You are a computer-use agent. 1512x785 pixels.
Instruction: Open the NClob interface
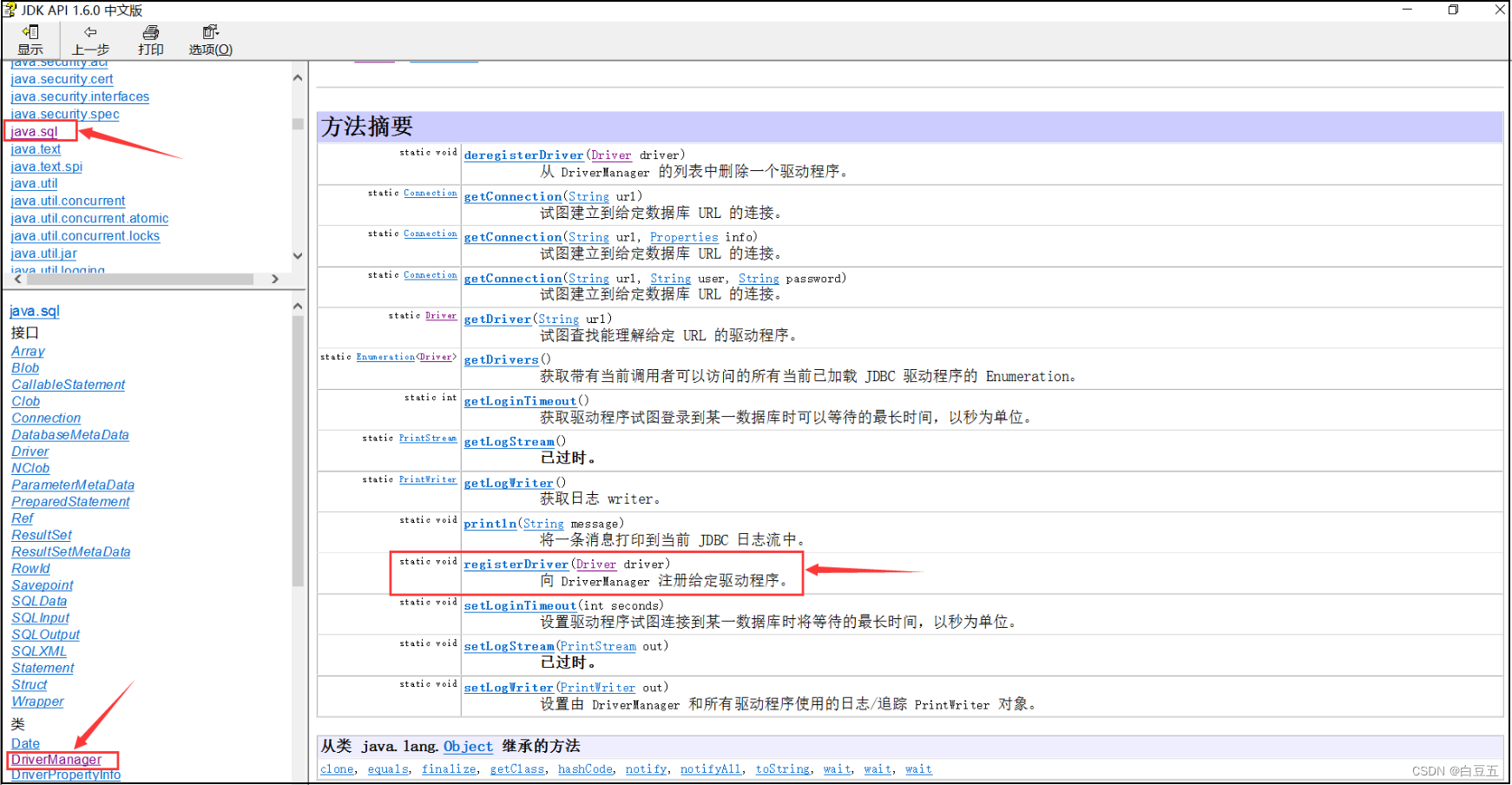pos(30,468)
